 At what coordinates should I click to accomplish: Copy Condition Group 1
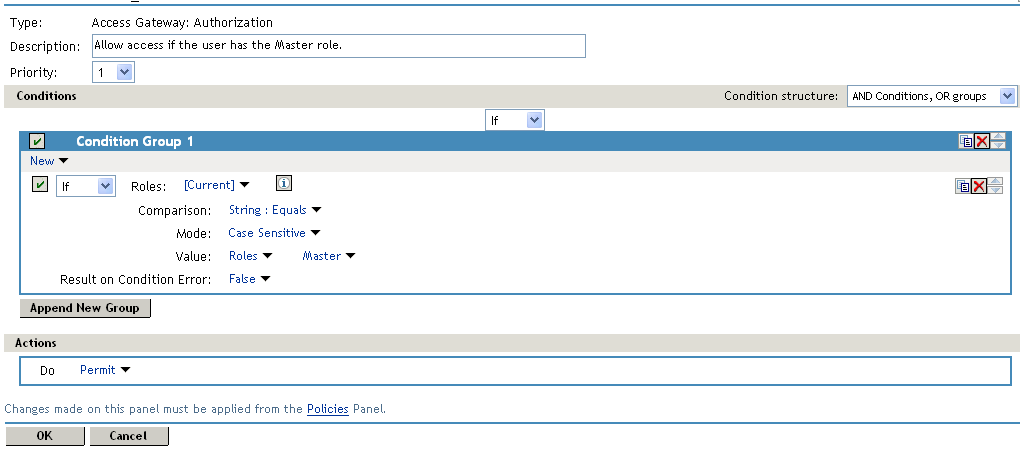click(x=966, y=142)
